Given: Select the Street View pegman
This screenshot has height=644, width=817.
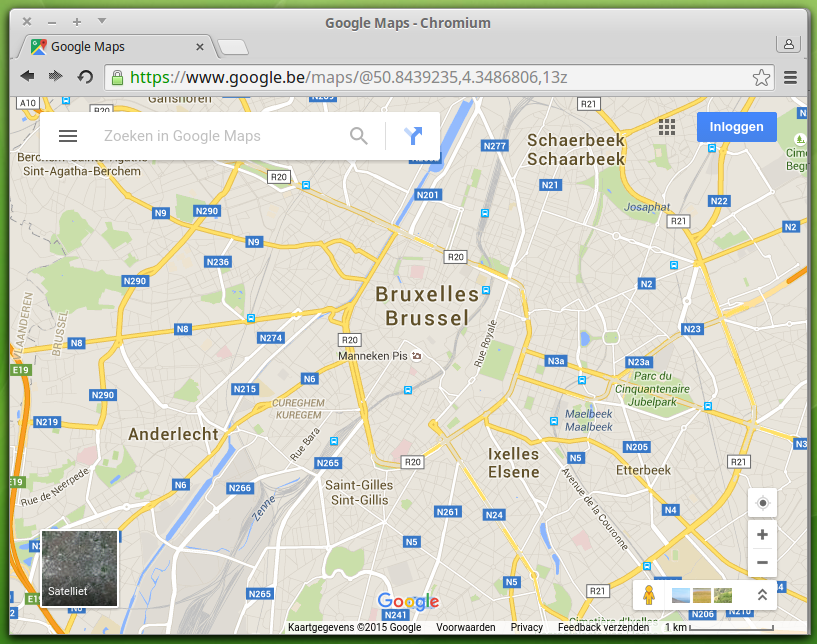Looking at the screenshot, I should click(x=649, y=595).
